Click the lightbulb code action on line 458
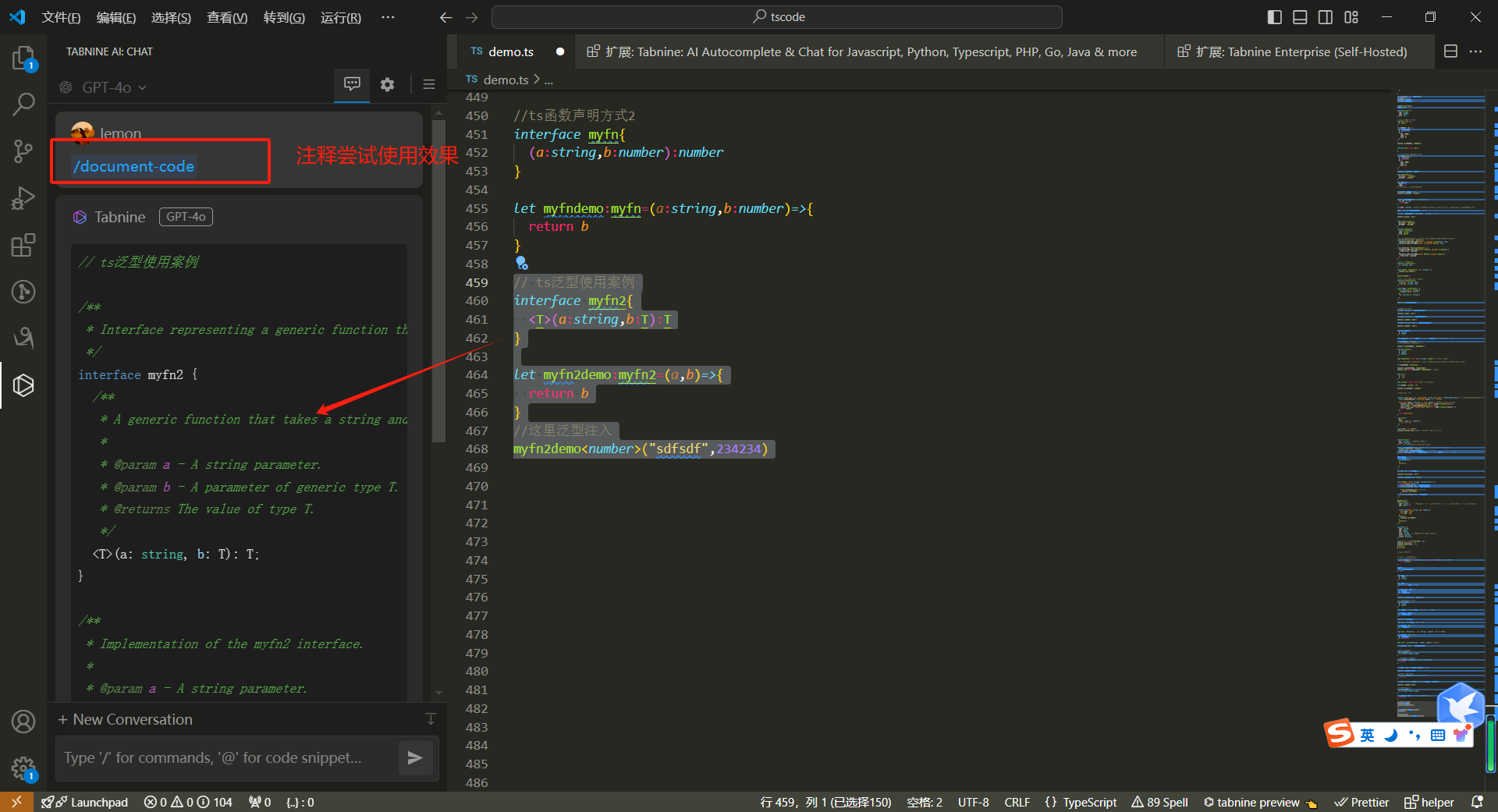The height and width of the screenshot is (812, 1498). (x=521, y=264)
